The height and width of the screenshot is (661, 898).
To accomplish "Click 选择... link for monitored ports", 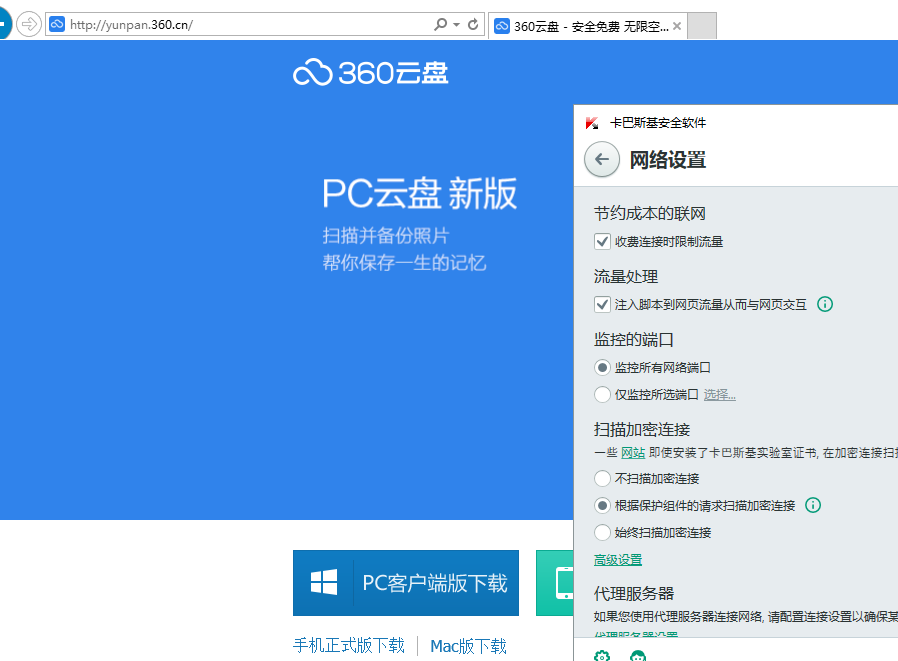I will tap(719, 395).
